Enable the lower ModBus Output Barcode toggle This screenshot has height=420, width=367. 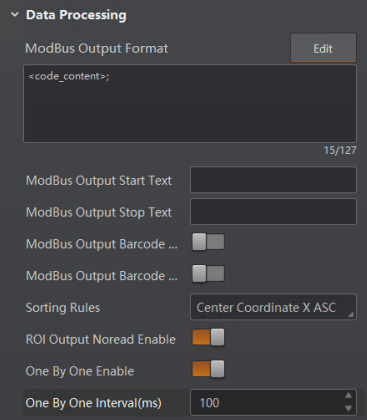click(208, 274)
